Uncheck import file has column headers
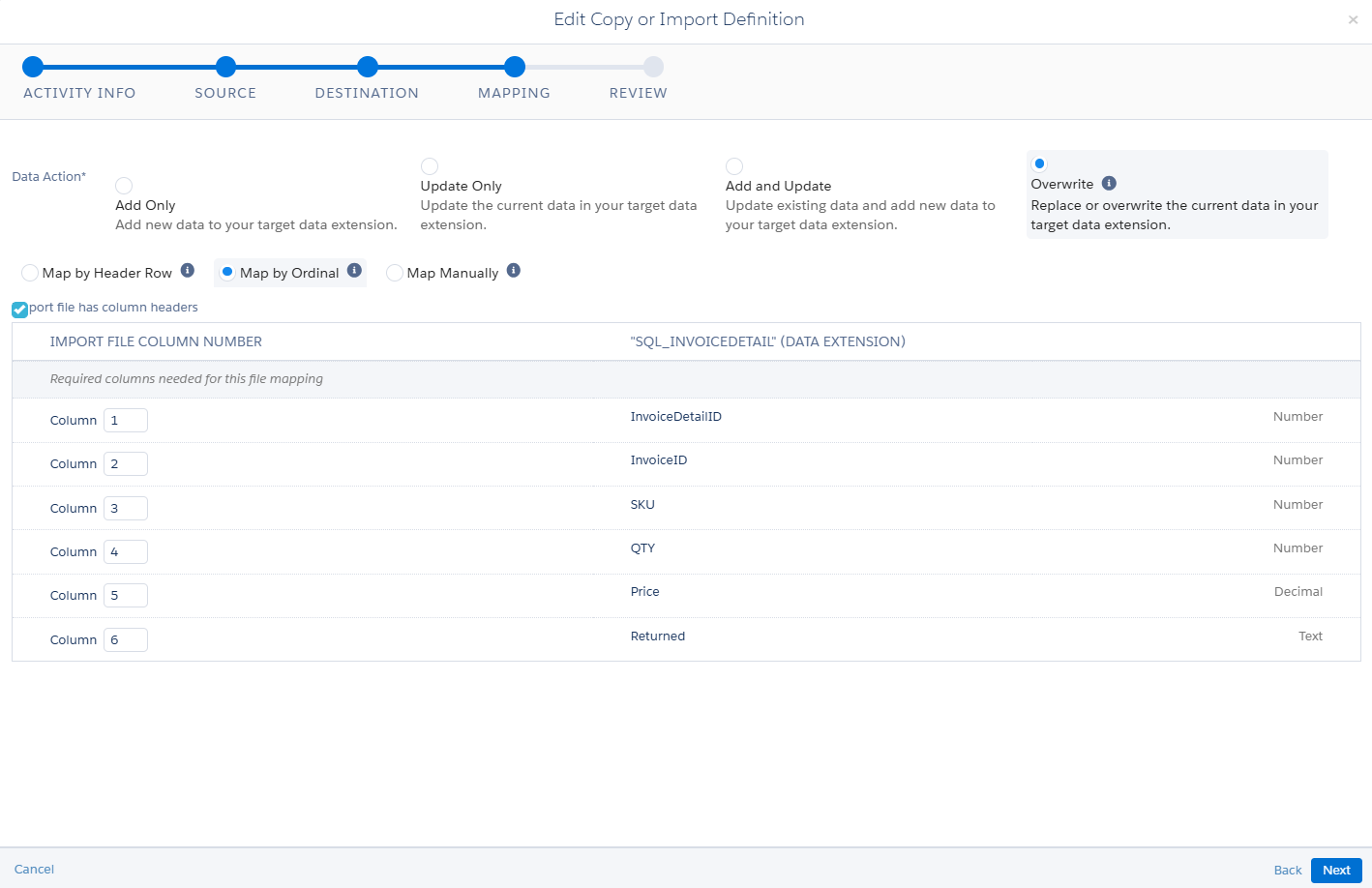 pos(19,310)
